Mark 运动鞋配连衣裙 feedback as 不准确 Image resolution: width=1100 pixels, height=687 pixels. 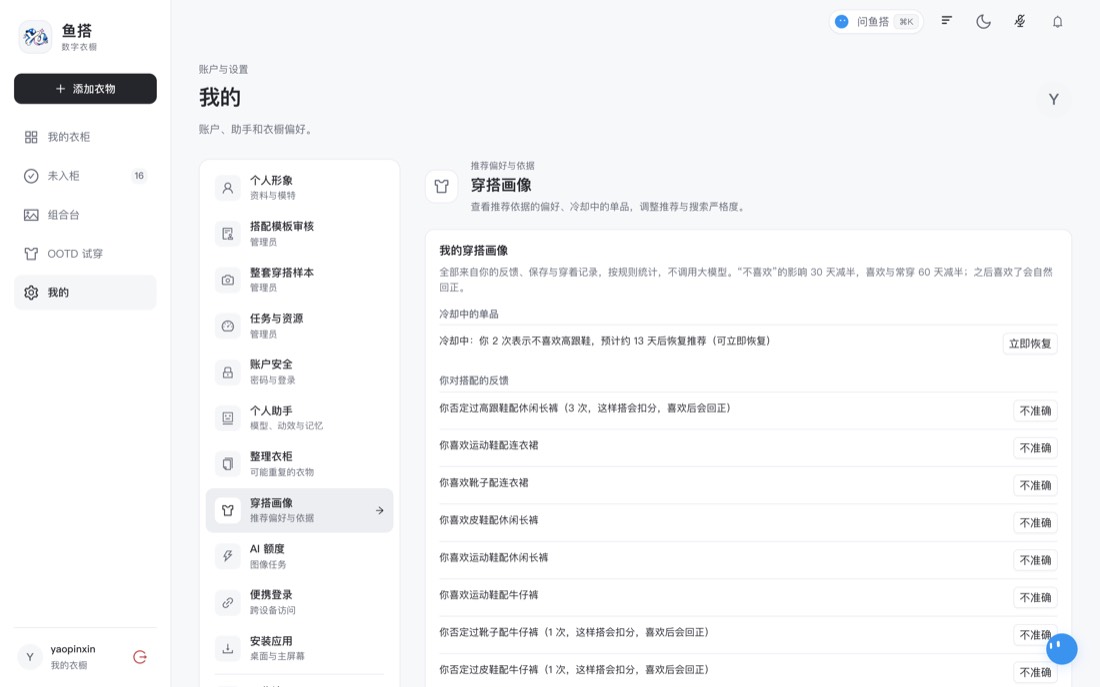click(x=1035, y=448)
